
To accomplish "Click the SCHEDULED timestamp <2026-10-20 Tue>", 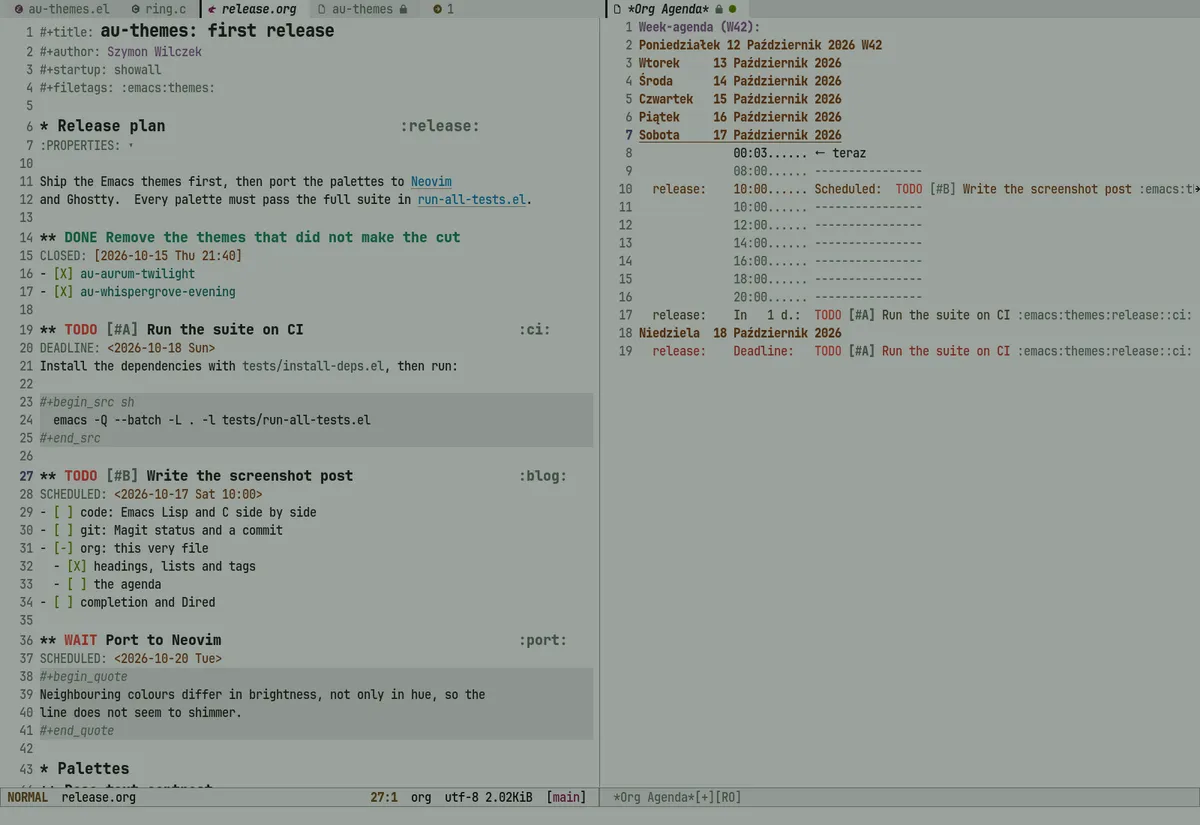I will click(x=168, y=658).
